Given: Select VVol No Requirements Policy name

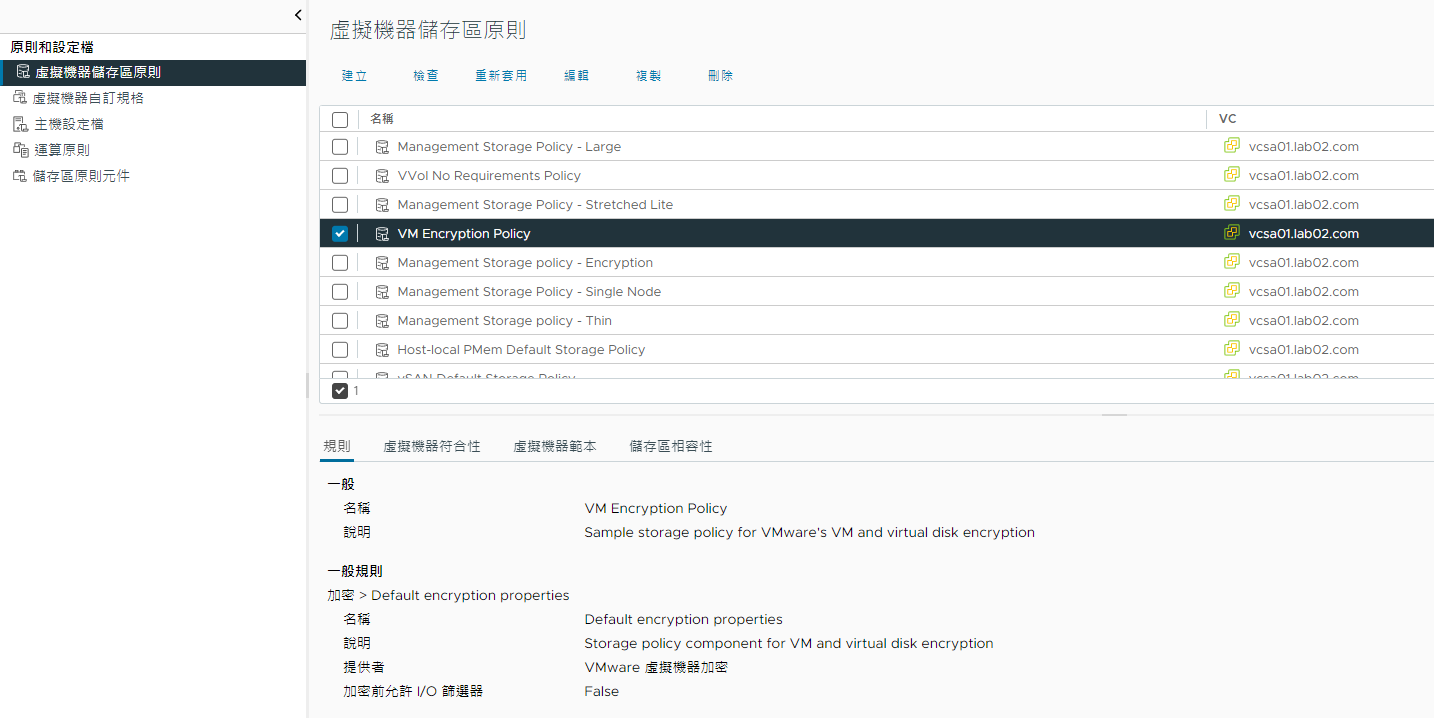Looking at the screenshot, I should (489, 176).
